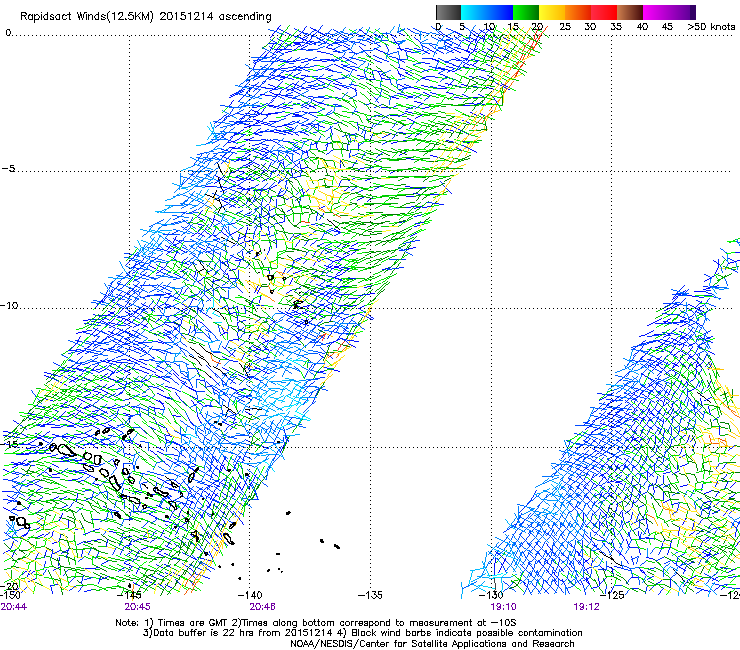Viewport: 740px width, 650px height.
Task: Click the longitude label '-130'
Action: pos(491,595)
